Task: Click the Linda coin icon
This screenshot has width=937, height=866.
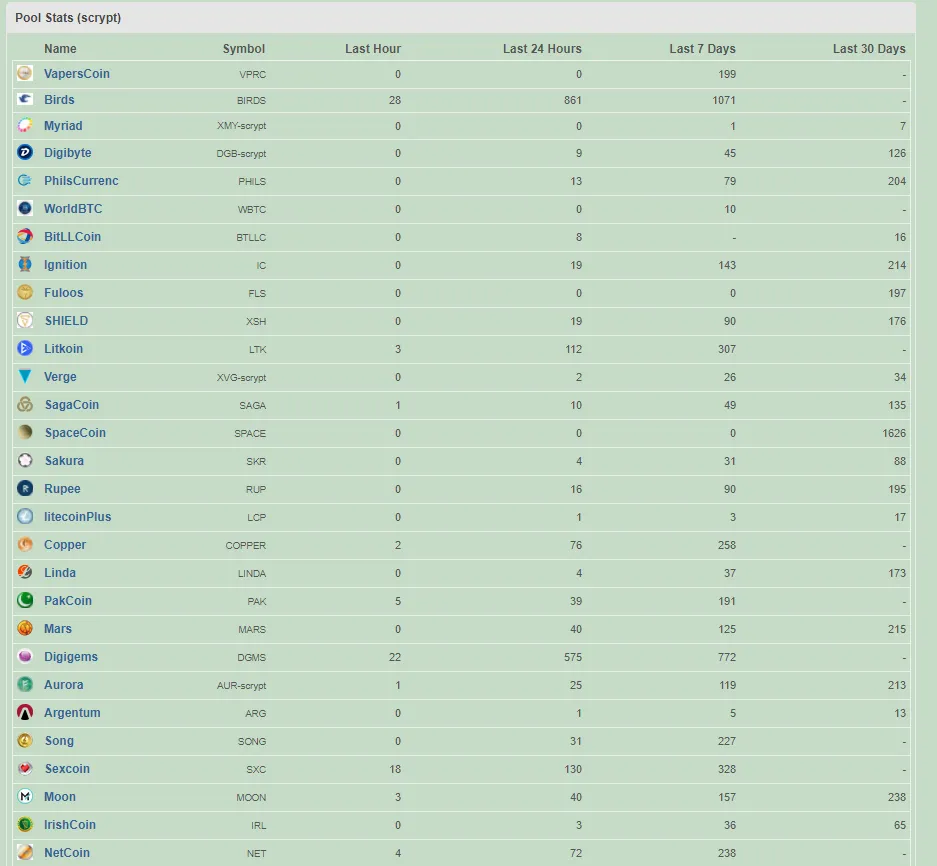Action: [x=25, y=572]
